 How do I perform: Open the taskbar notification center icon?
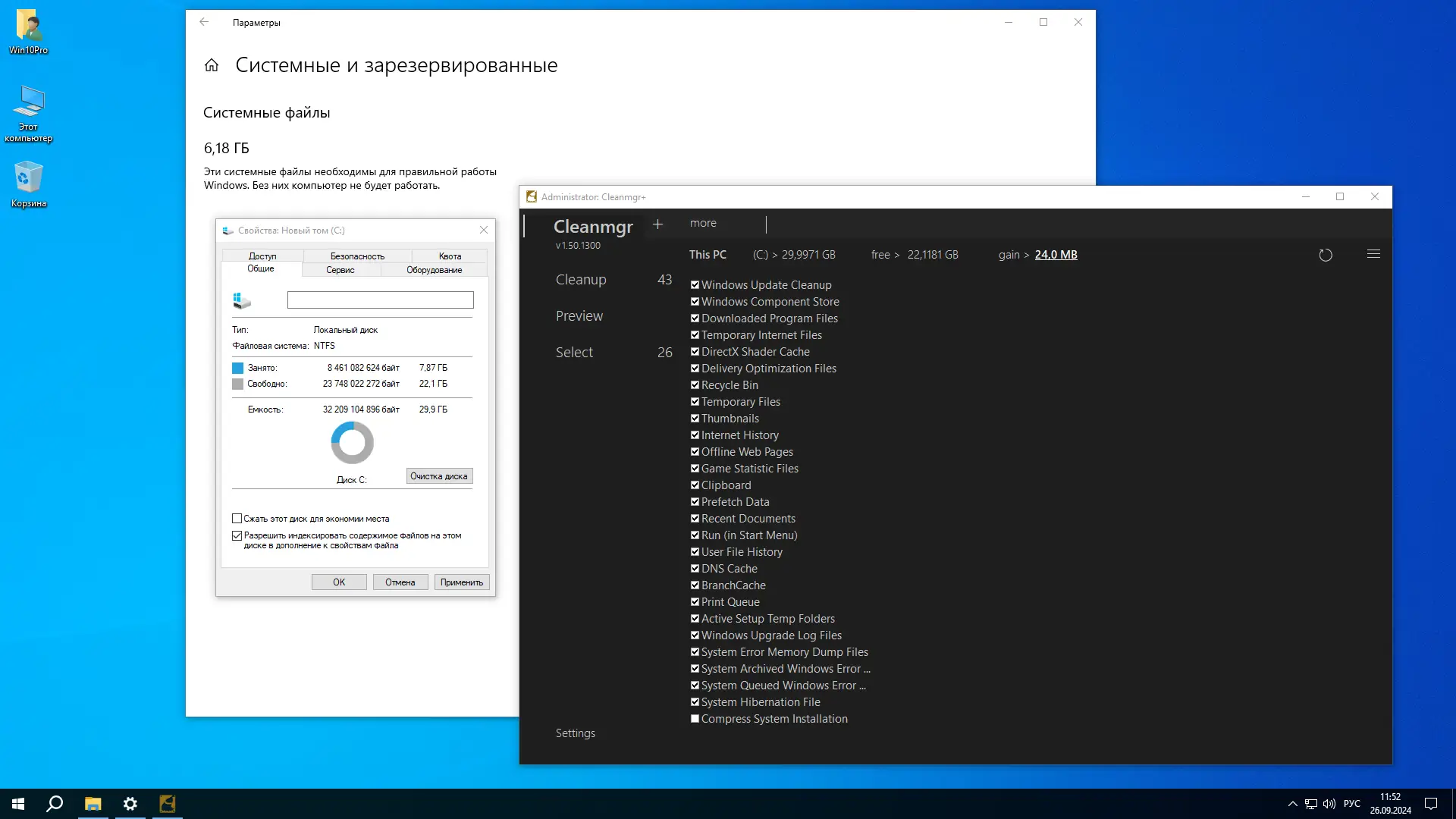[1430, 804]
